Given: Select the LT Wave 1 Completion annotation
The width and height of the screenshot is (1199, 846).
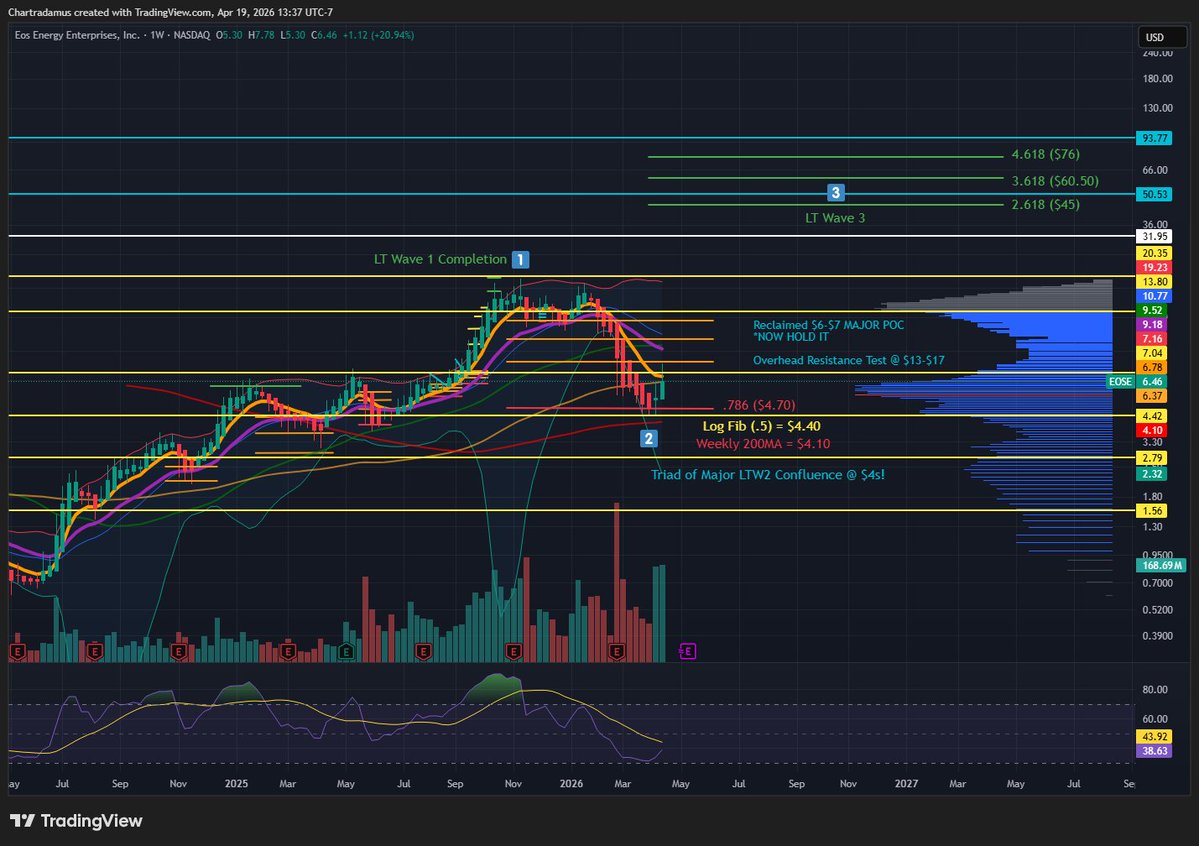Looking at the screenshot, I should coord(440,259).
